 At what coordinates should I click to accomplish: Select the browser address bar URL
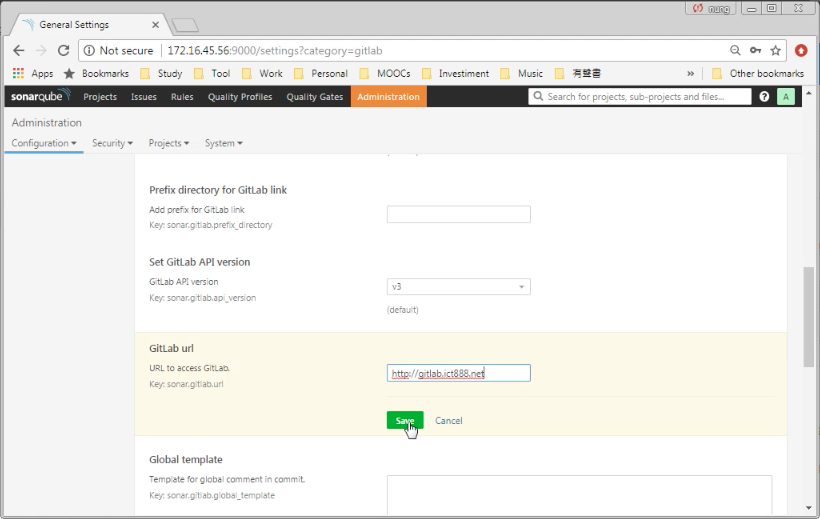click(x=275, y=51)
